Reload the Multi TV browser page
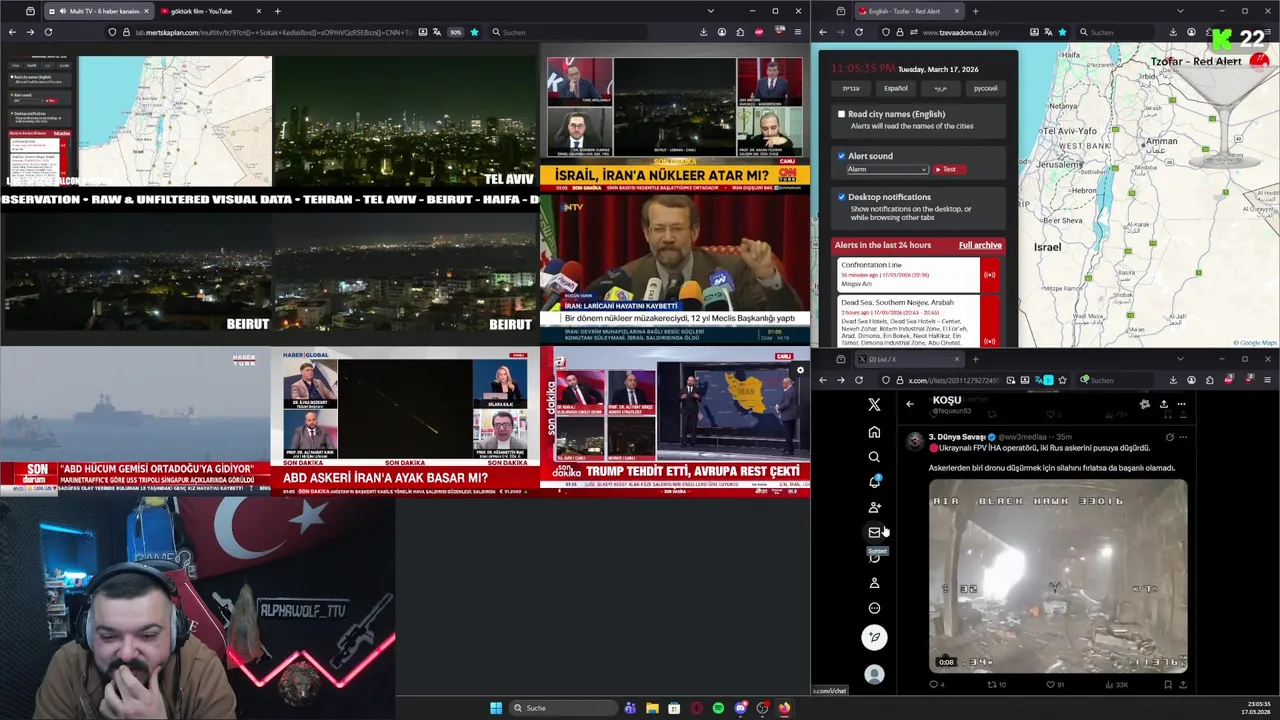 click(48, 32)
